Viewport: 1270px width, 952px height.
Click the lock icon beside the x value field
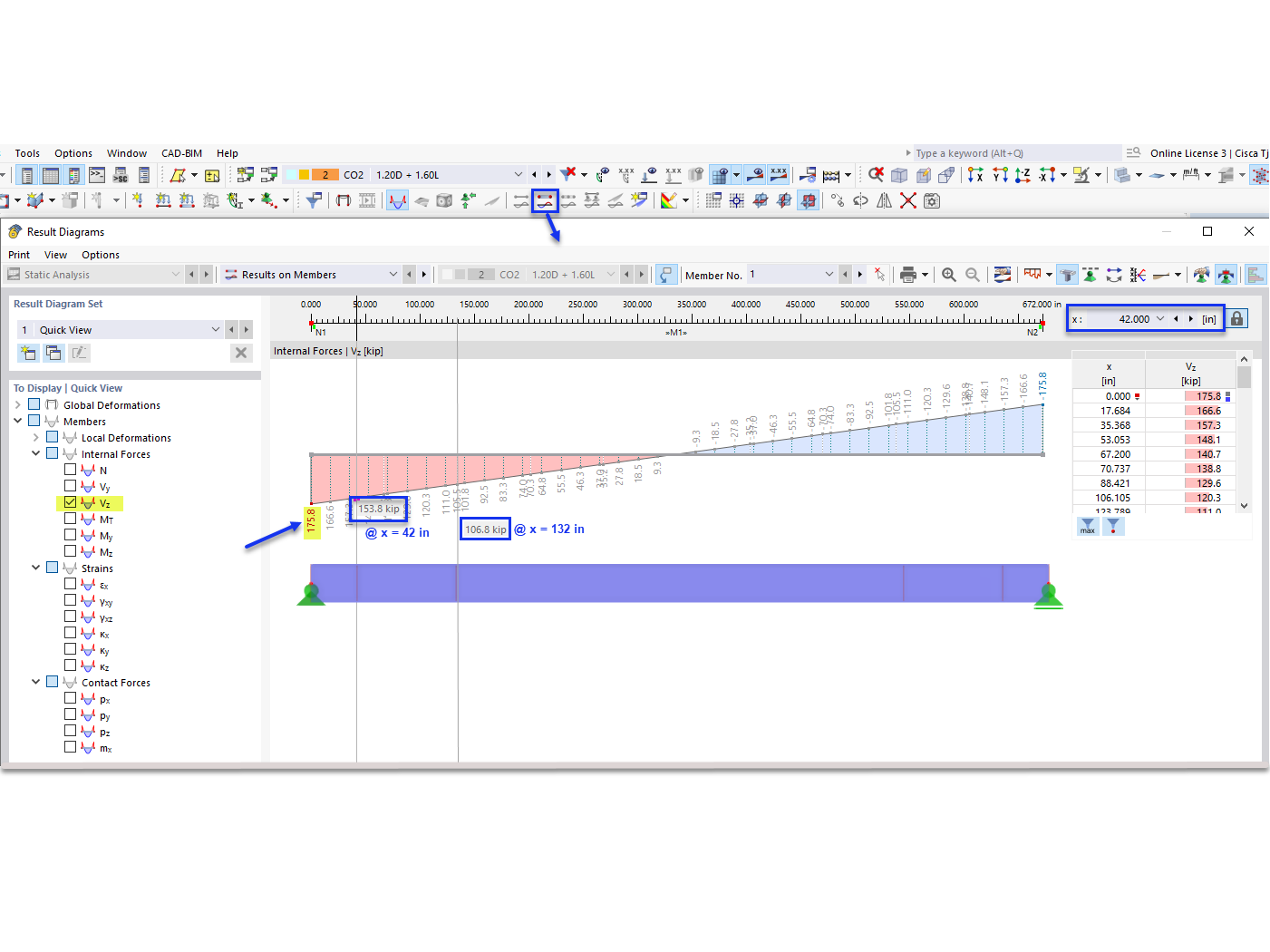(x=1236, y=318)
